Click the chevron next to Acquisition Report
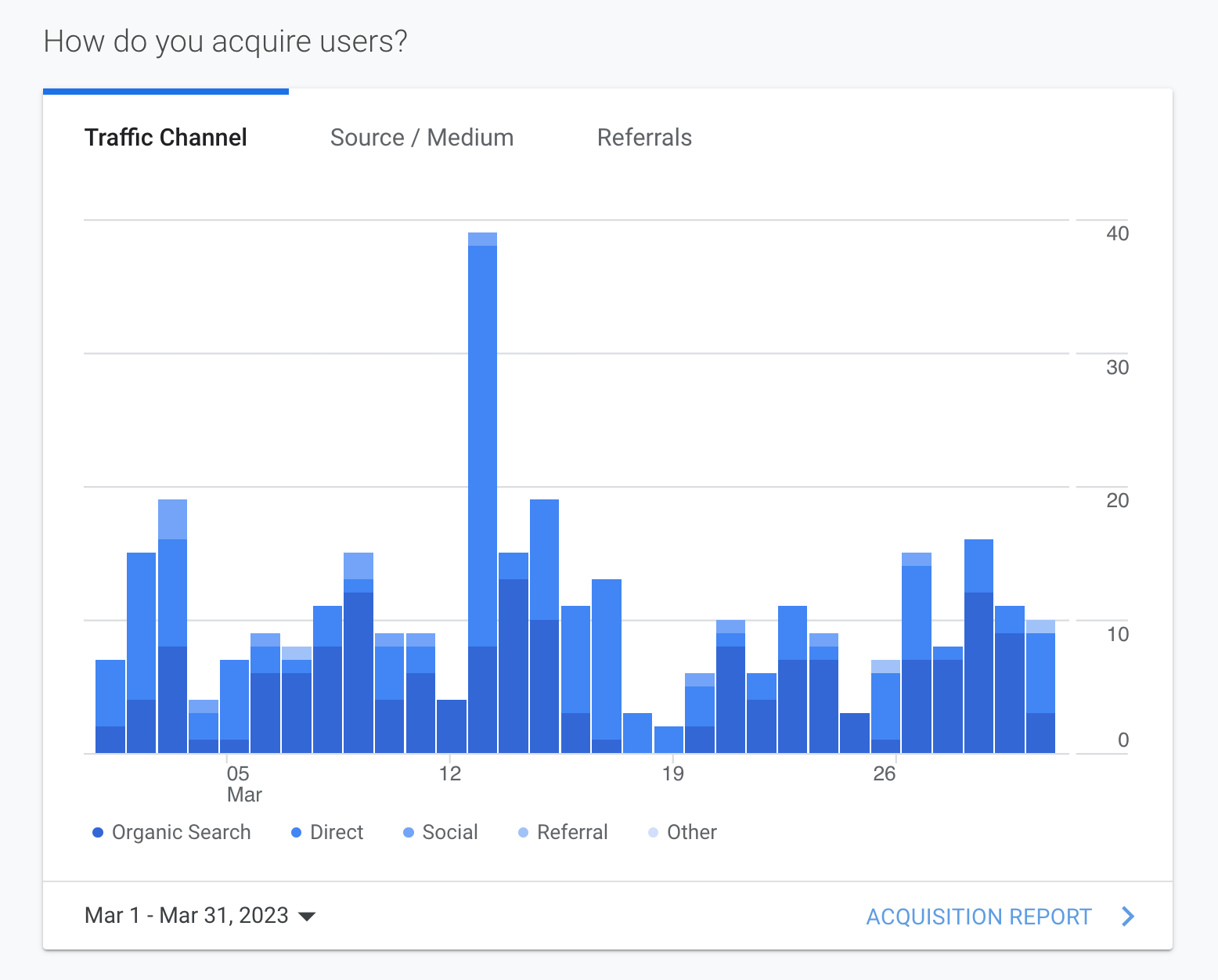Screen dimensions: 1218x980 coord(1127,917)
